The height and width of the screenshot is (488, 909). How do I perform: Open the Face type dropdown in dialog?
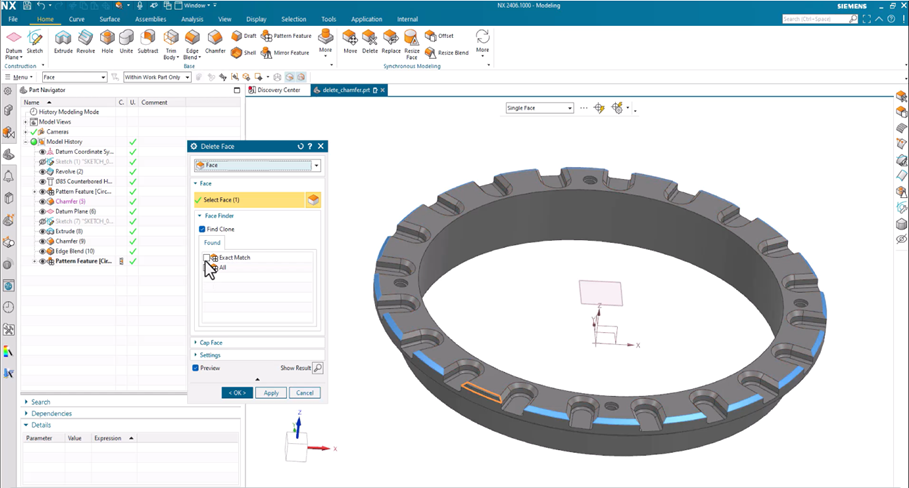point(257,165)
